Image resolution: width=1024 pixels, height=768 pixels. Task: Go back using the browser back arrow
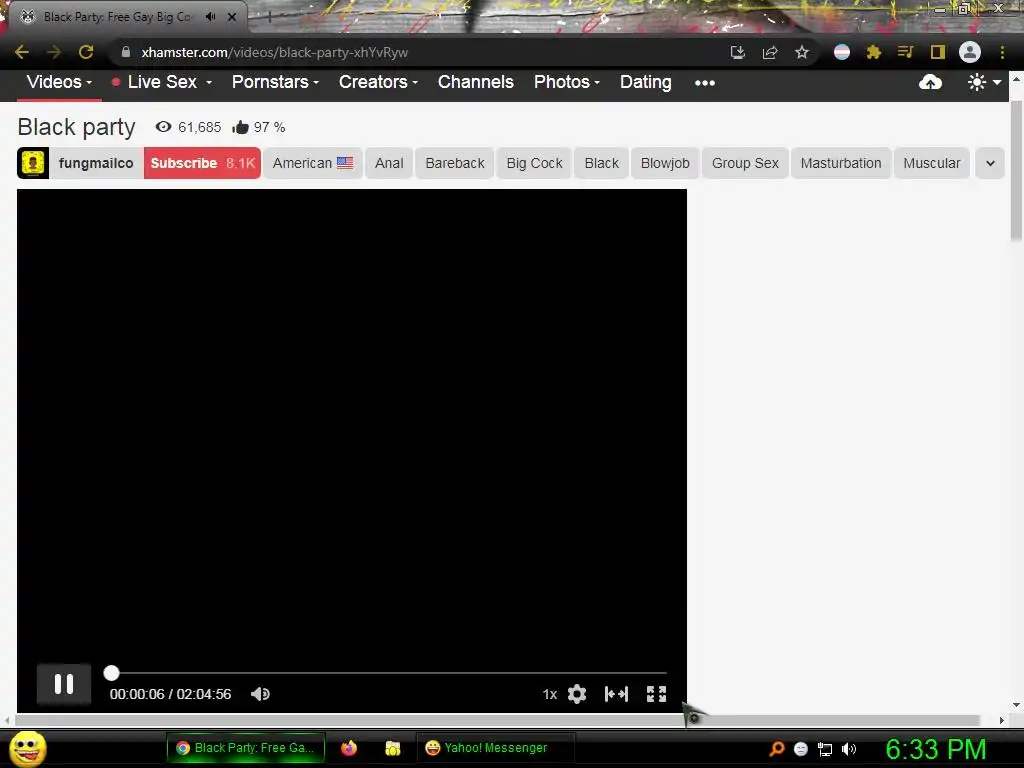coord(22,52)
